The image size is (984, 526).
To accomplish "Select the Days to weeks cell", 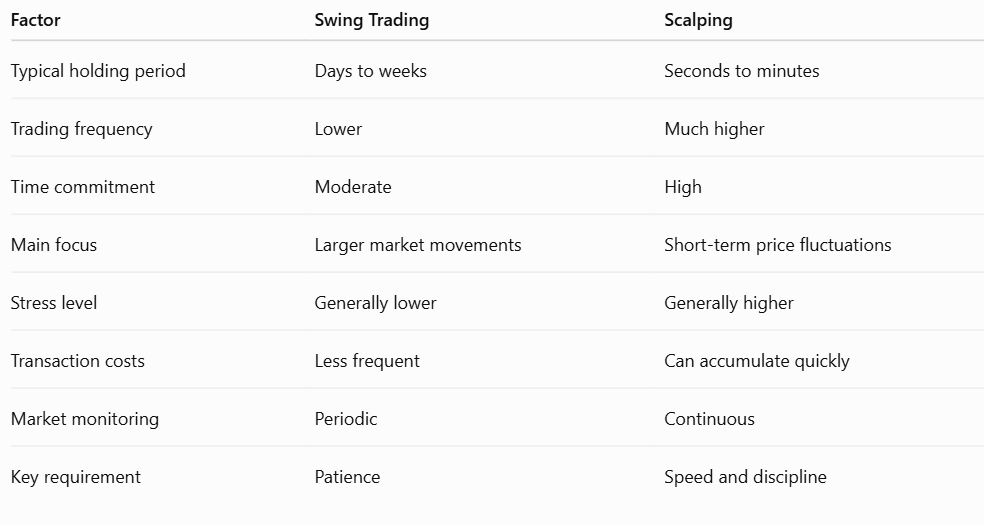I will (x=370, y=71).
